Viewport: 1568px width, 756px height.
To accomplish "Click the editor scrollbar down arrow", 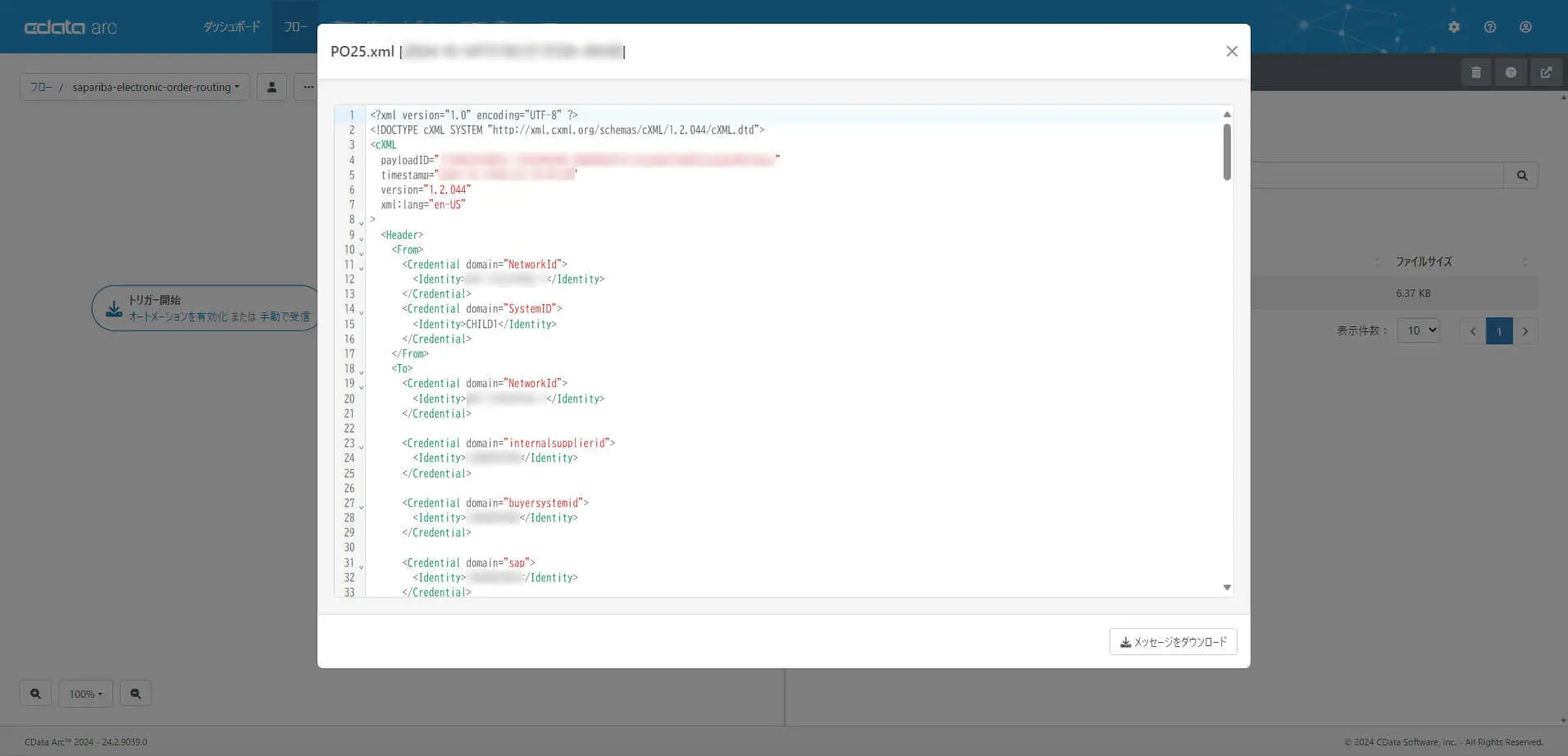I will [x=1227, y=587].
